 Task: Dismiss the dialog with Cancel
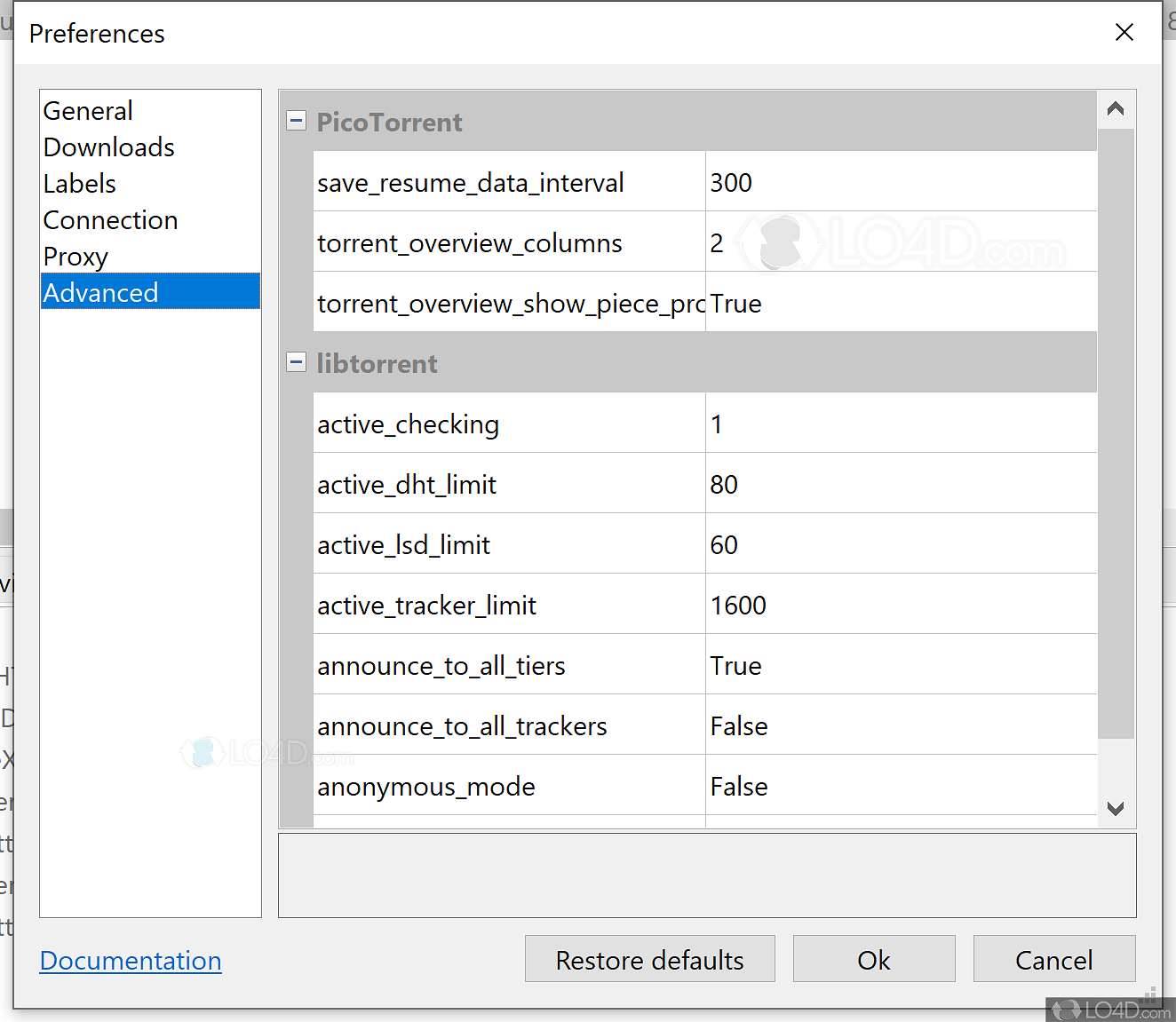coord(1054,959)
